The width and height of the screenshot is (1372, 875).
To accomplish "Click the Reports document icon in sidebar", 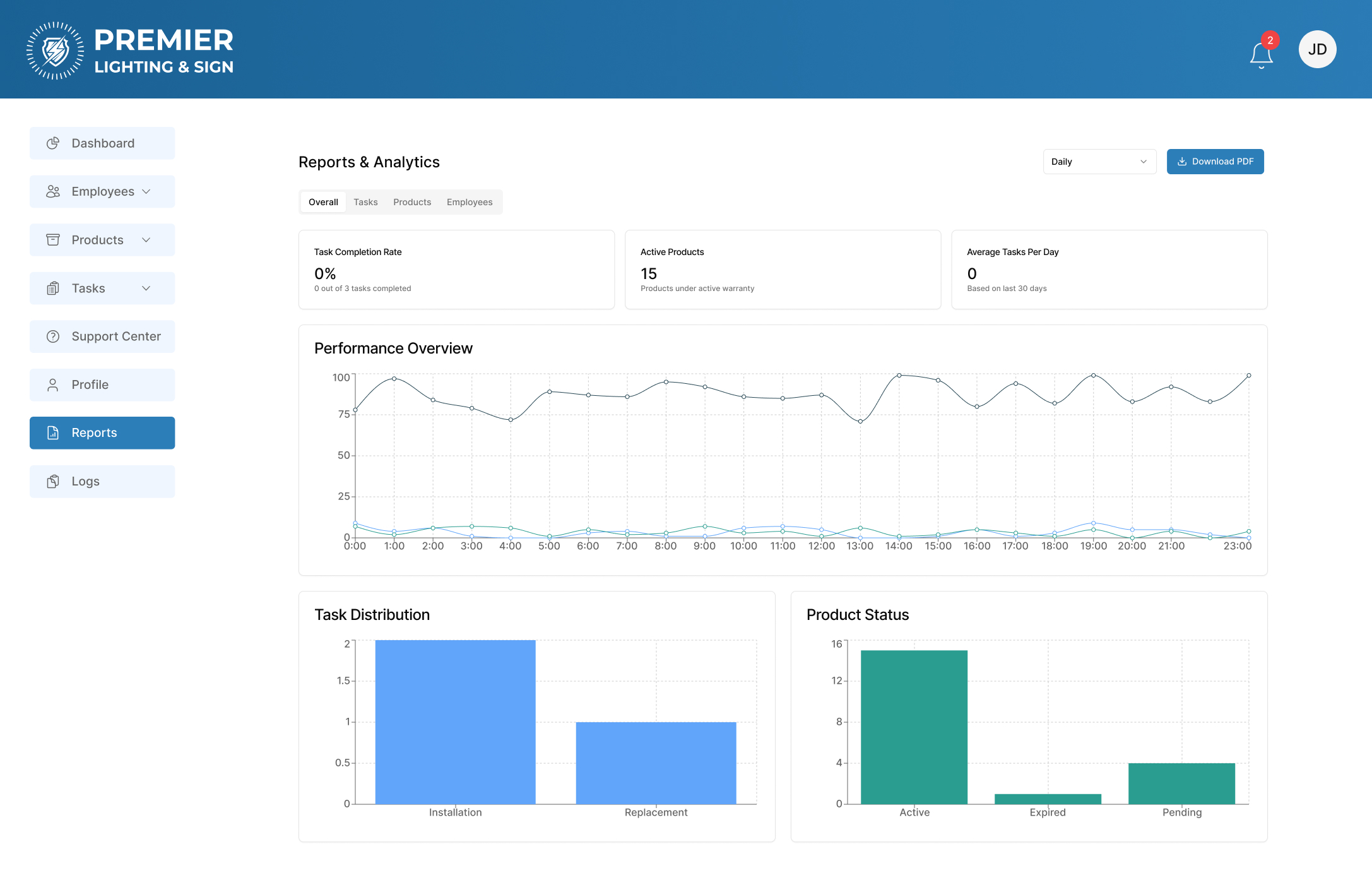I will 53,433.
